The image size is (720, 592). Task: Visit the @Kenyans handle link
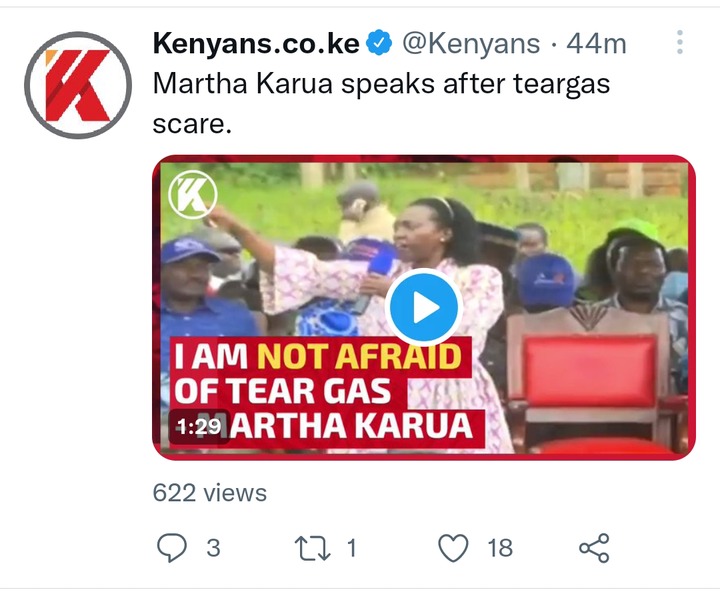pos(471,44)
